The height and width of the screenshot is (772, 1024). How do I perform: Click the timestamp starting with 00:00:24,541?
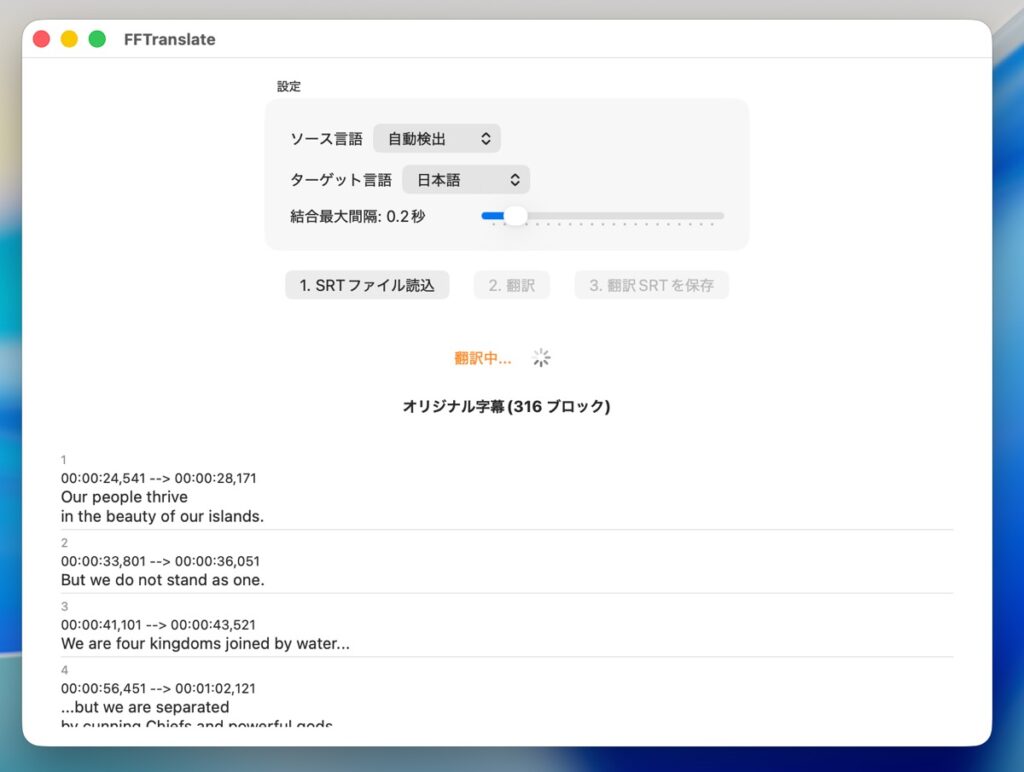158,478
